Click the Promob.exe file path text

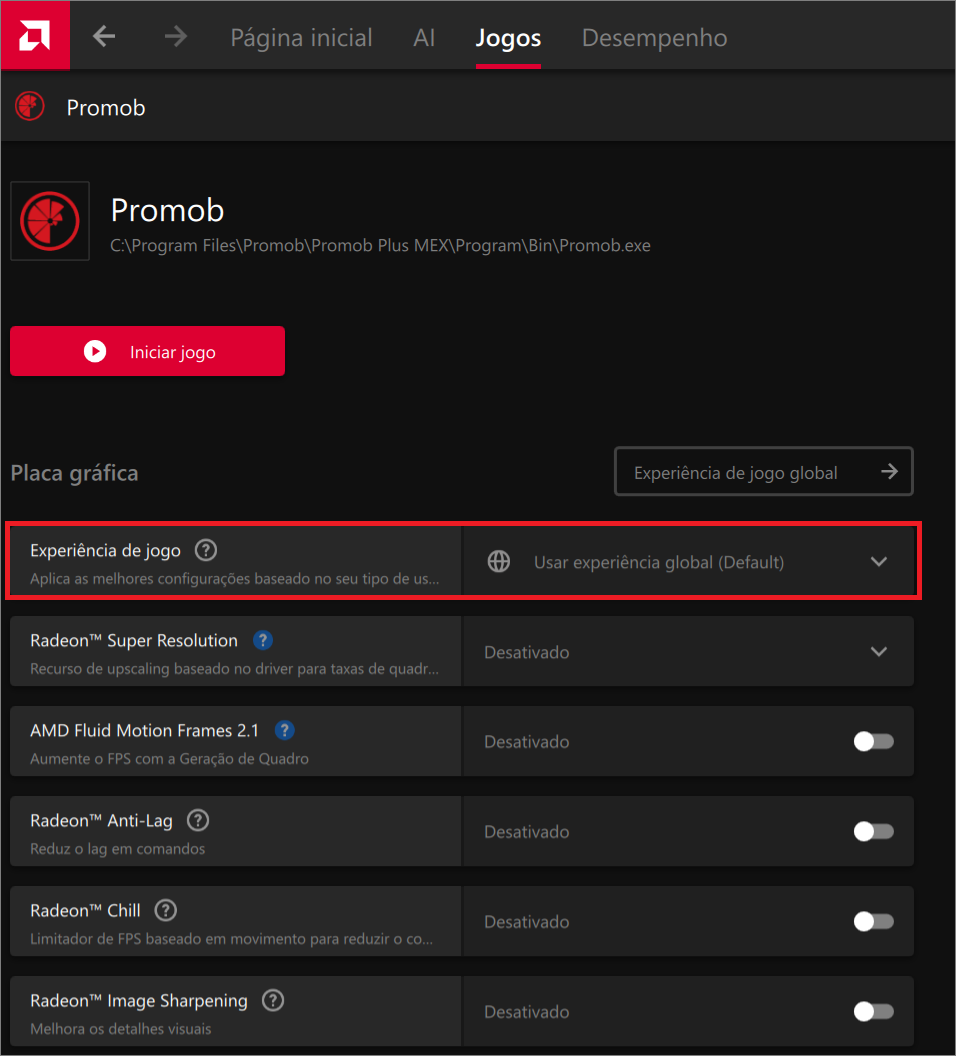coord(380,245)
